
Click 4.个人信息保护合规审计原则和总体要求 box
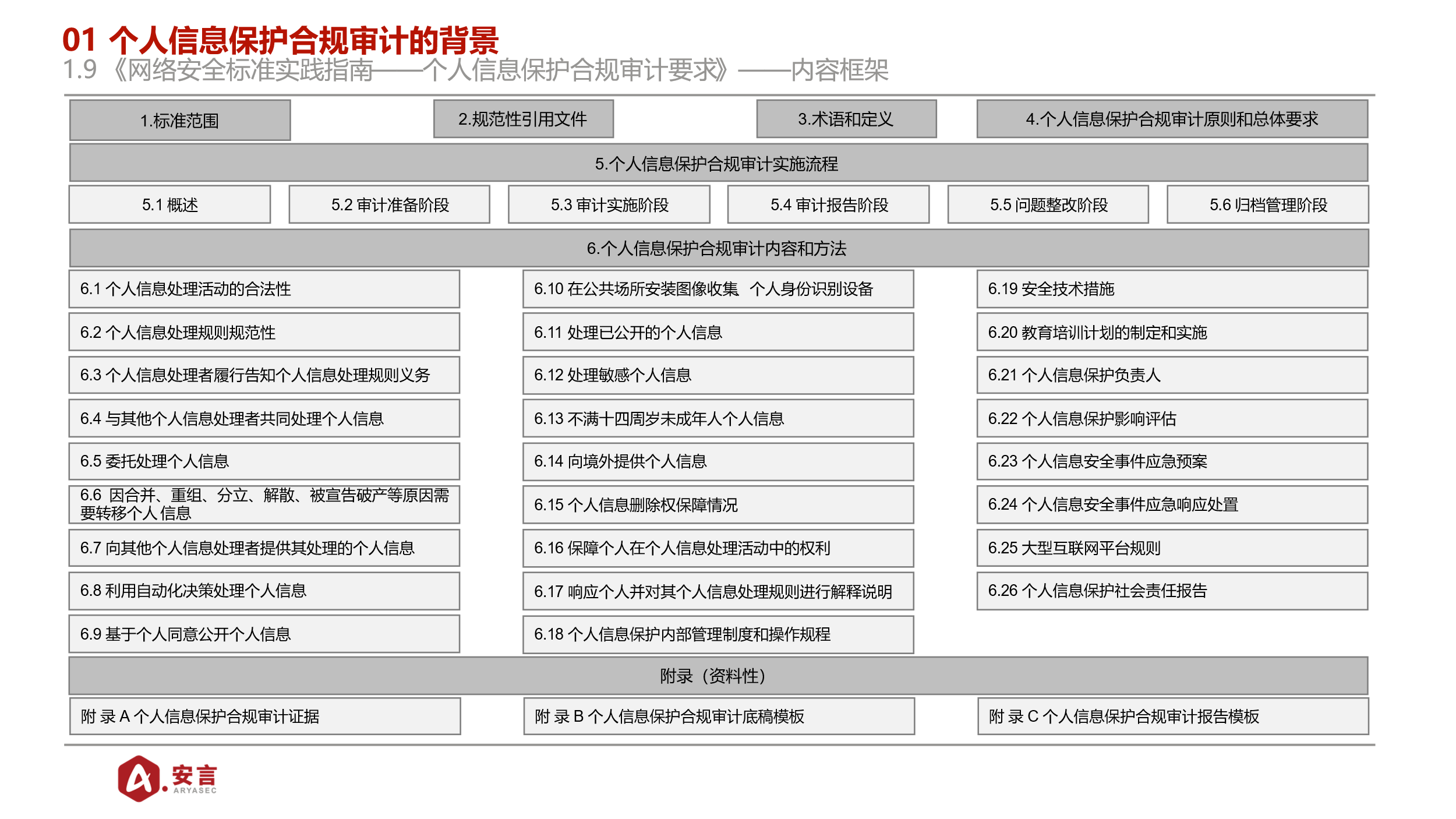(x=1172, y=119)
